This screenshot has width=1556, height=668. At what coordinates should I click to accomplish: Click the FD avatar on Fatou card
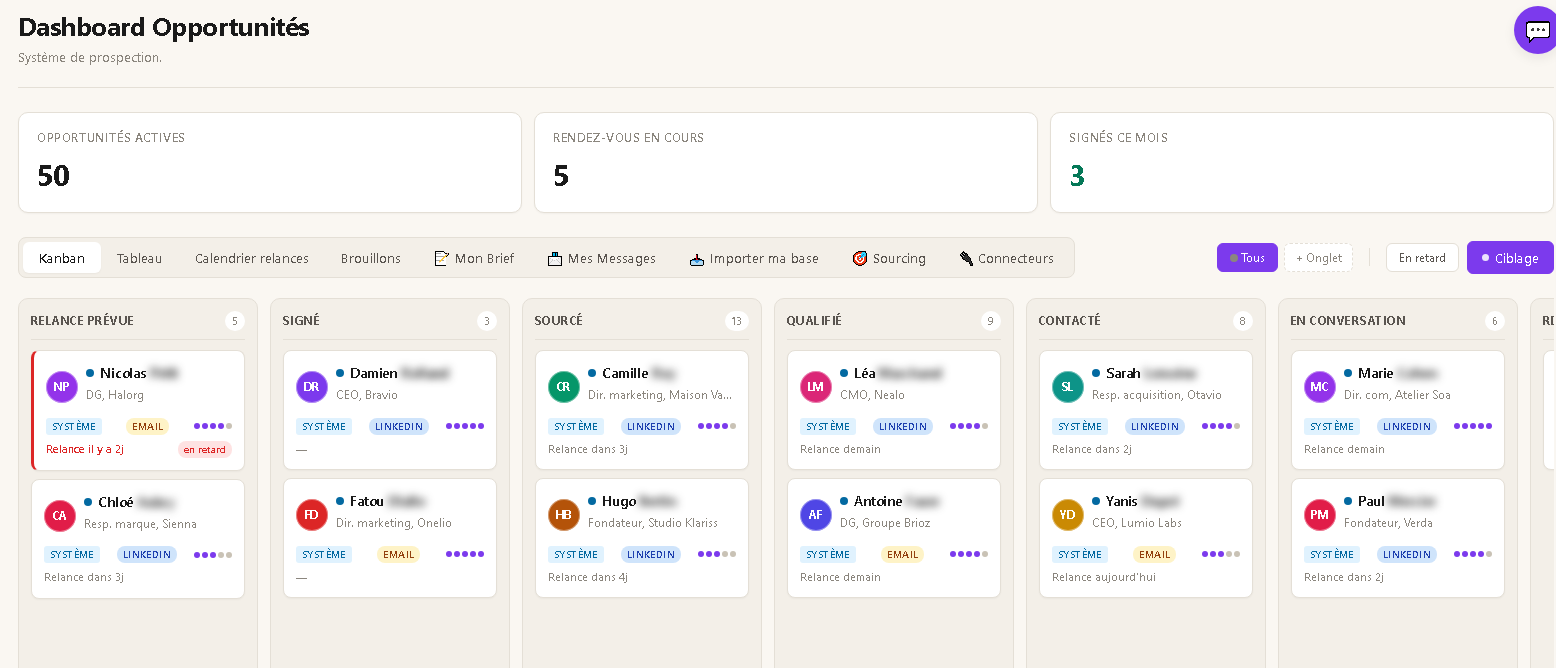(312, 515)
